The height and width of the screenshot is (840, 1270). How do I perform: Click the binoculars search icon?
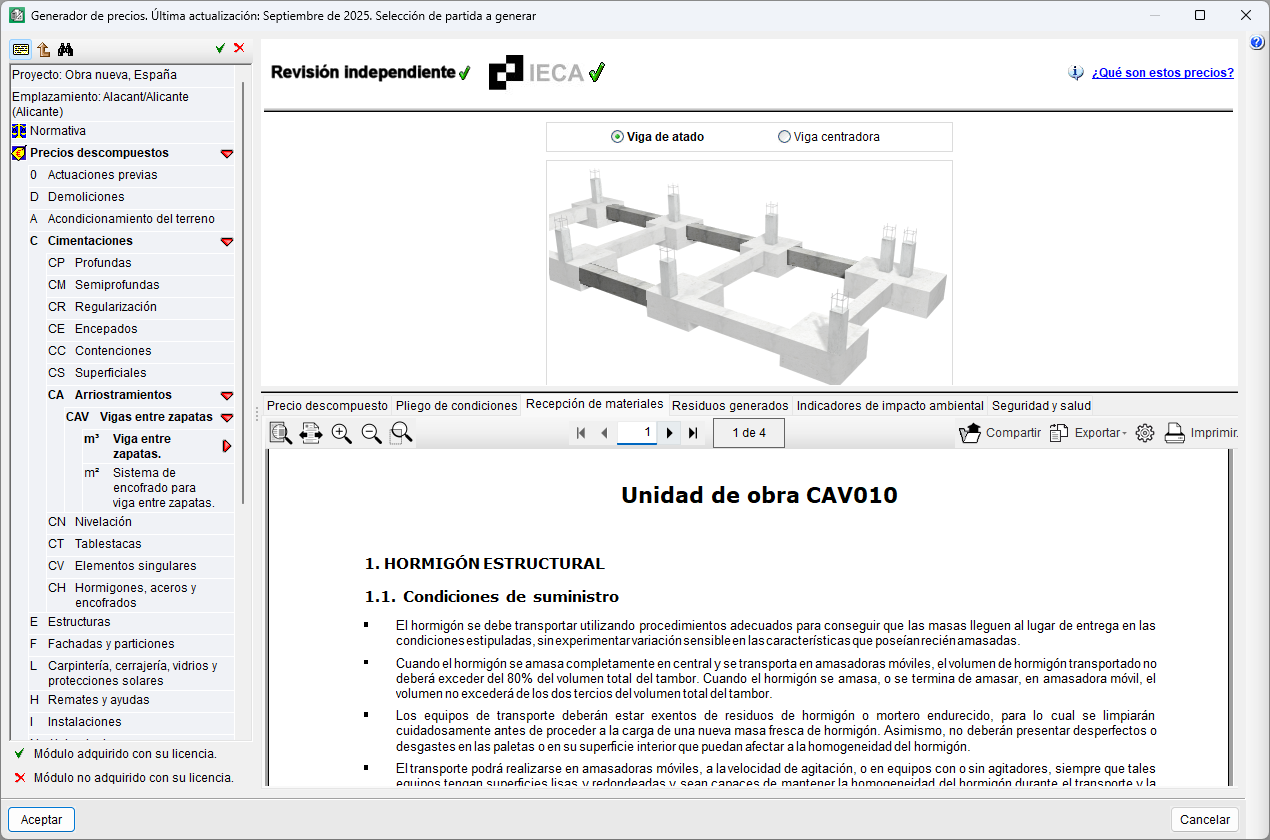click(66, 50)
